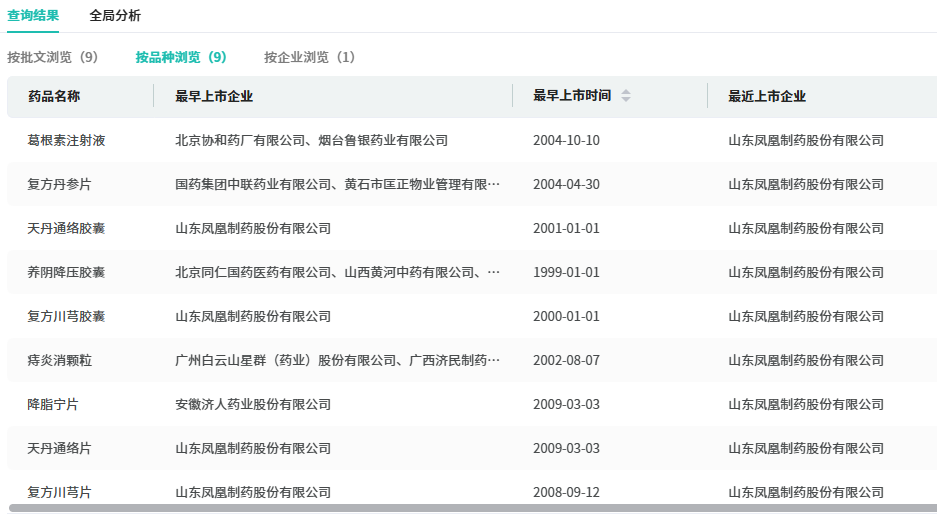Click 安徽济人药业股份有限公司 company cell
This screenshot has width=937, height=528.
(x=253, y=404)
